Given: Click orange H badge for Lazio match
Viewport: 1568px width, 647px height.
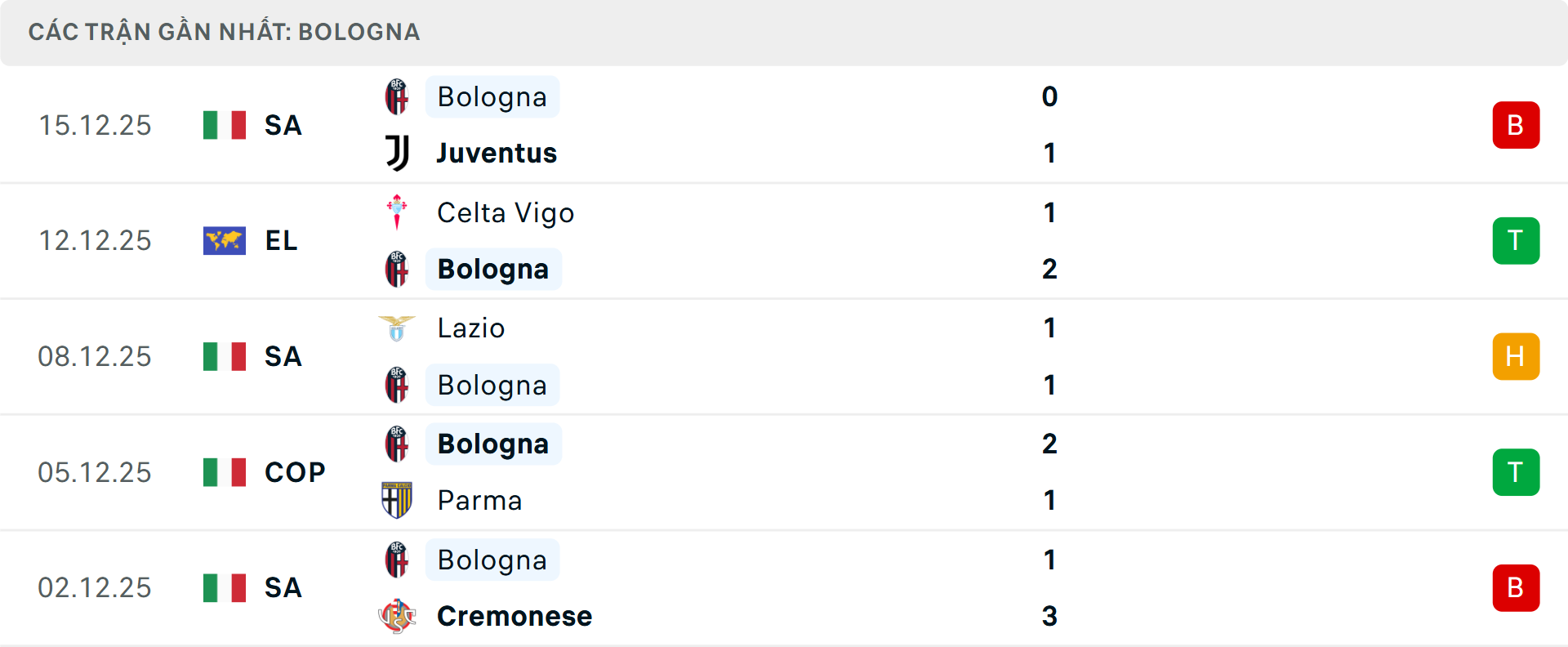Looking at the screenshot, I should [x=1516, y=357].
